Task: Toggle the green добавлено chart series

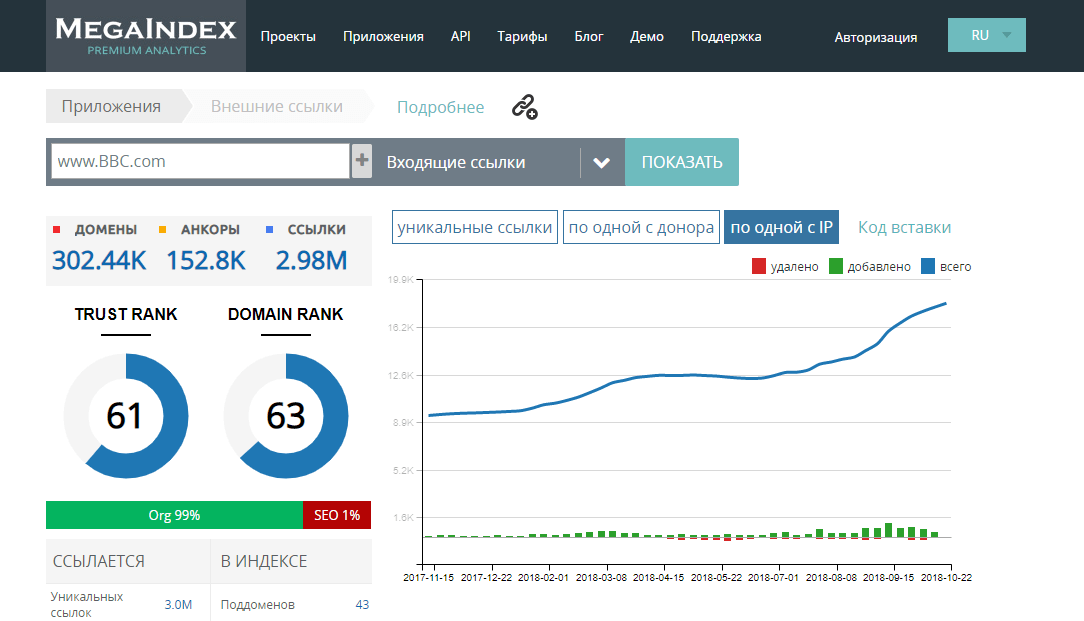Action: [x=836, y=266]
